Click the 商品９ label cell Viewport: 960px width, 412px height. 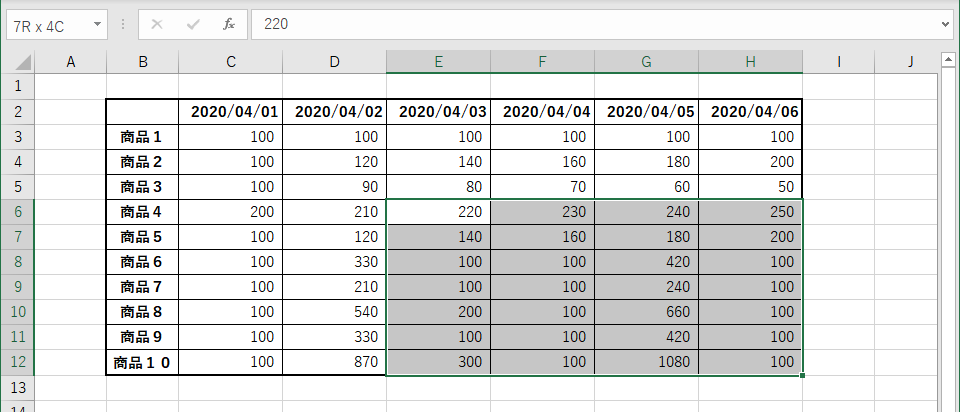pos(143,337)
